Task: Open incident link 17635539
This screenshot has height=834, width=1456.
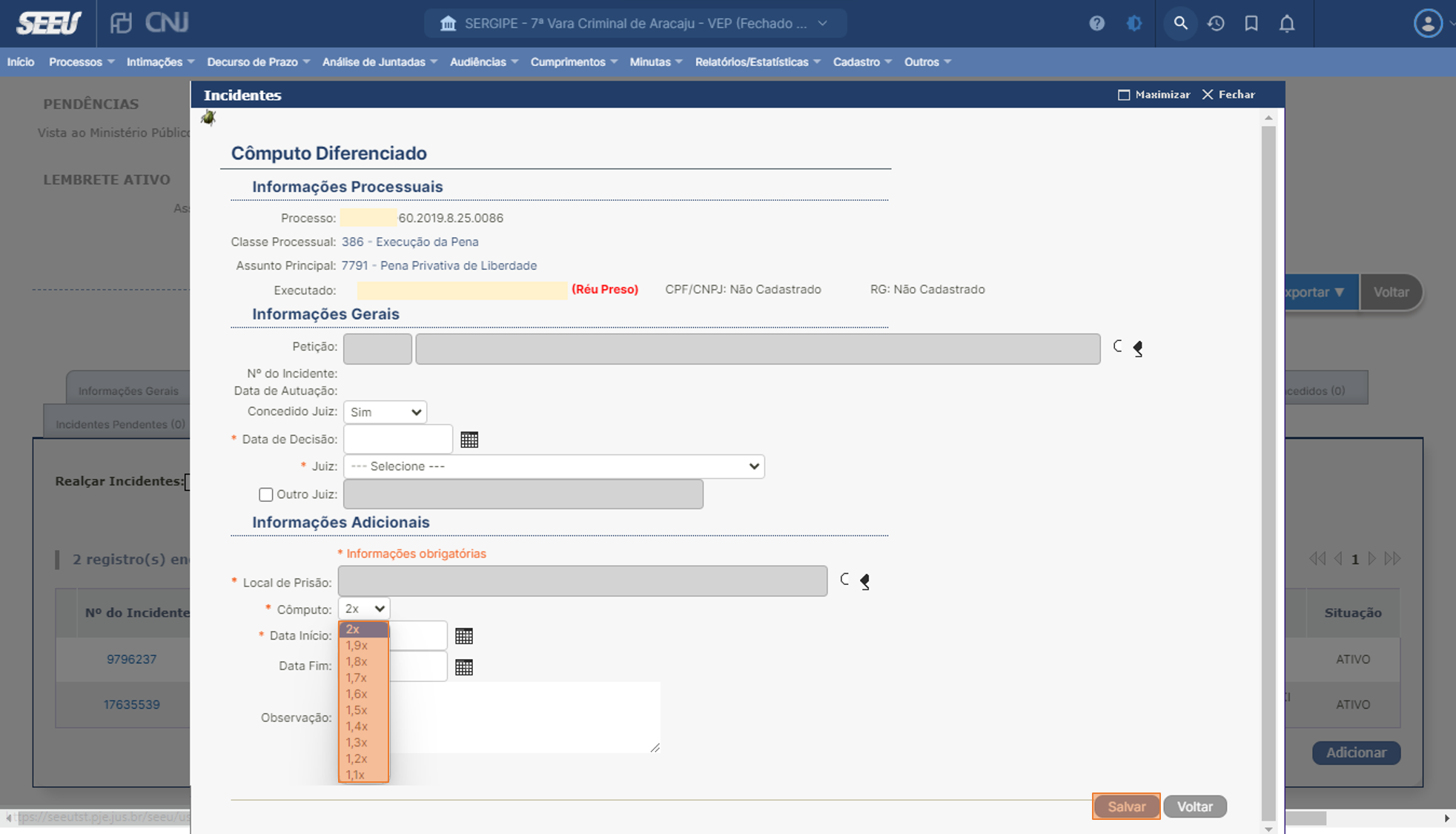Action: coord(131,704)
